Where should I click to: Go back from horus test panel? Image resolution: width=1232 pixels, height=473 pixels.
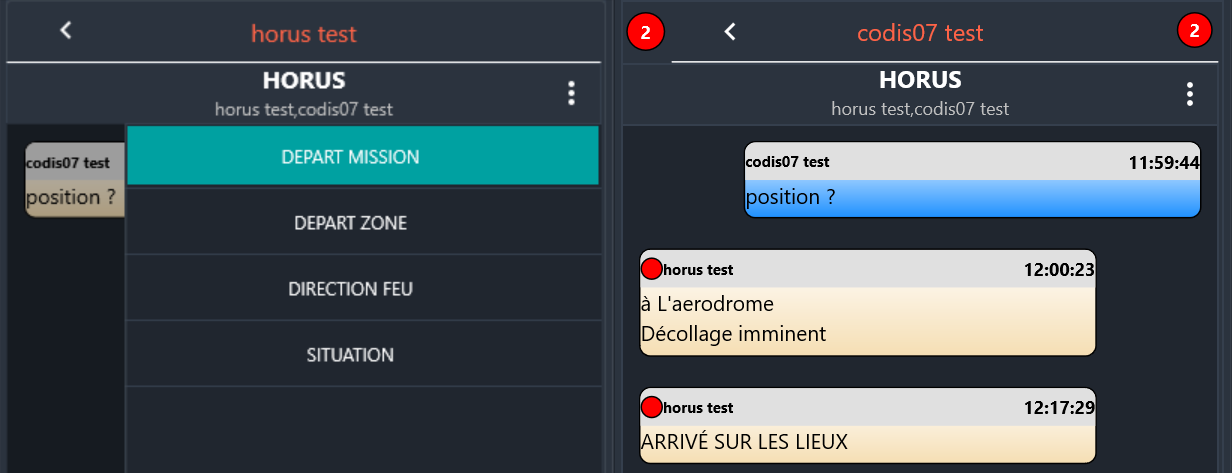66,31
